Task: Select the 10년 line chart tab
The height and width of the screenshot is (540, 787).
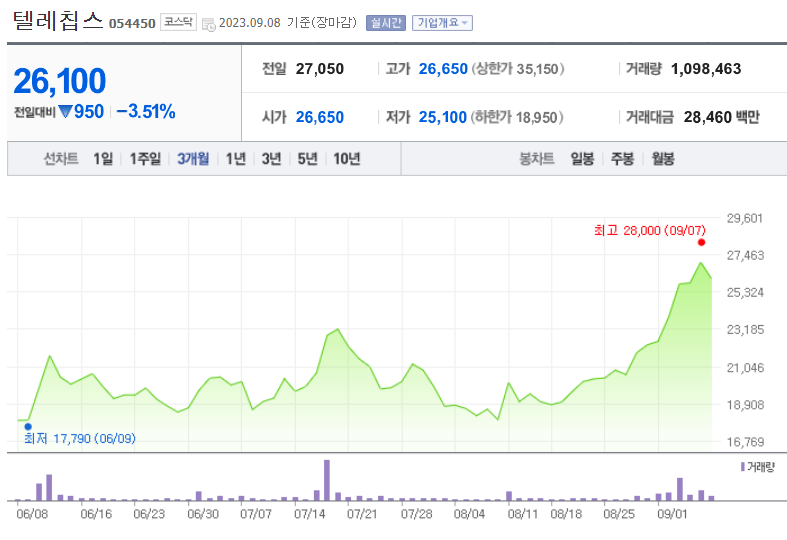Action: pos(347,159)
